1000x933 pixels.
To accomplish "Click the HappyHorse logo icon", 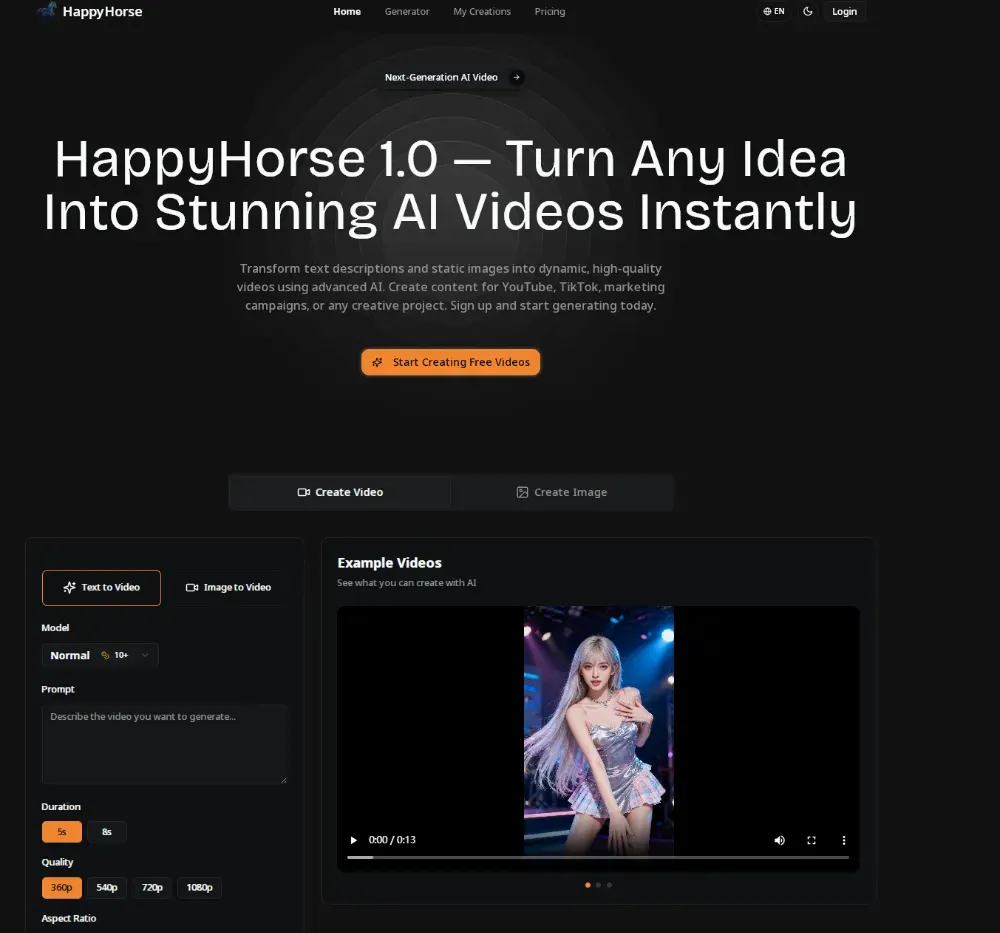I will (x=47, y=10).
